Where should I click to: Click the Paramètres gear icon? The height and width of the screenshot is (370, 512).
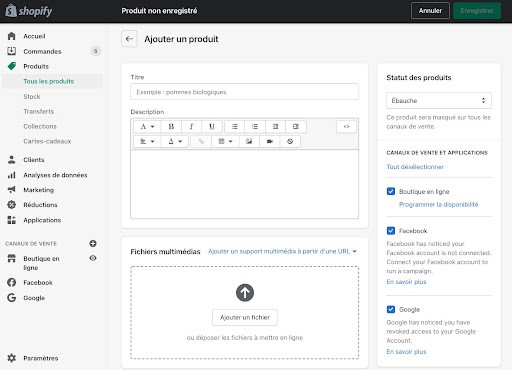click(x=12, y=358)
